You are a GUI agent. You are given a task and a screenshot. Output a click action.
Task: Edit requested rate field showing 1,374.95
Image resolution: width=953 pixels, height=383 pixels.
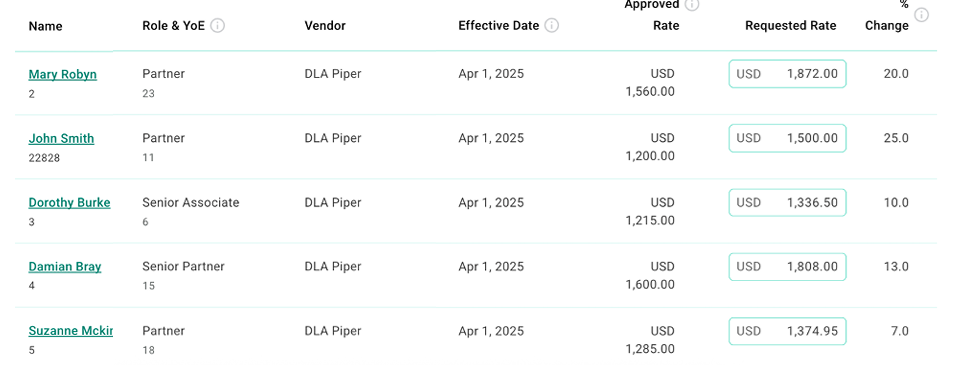(787, 331)
